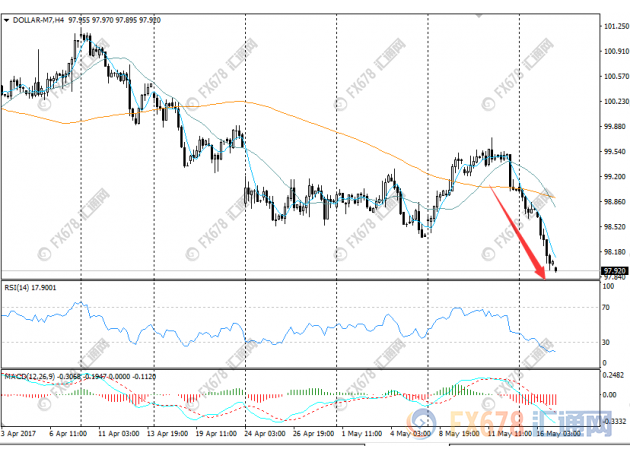Click the red downward arrow tip

tap(545, 273)
